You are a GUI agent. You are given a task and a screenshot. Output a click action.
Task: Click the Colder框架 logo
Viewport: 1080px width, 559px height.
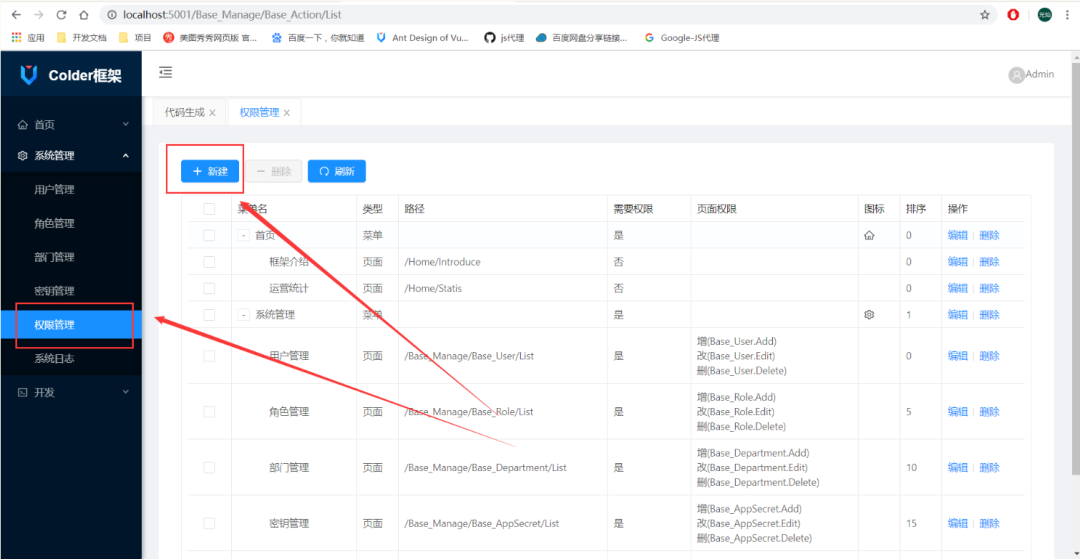70,76
